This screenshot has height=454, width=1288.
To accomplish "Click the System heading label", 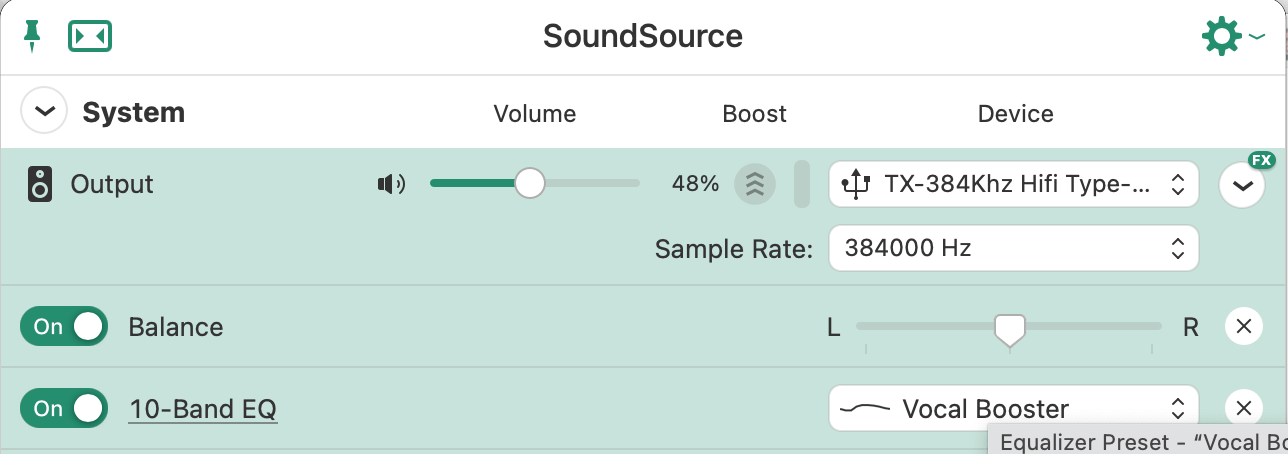I will [x=133, y=113].
